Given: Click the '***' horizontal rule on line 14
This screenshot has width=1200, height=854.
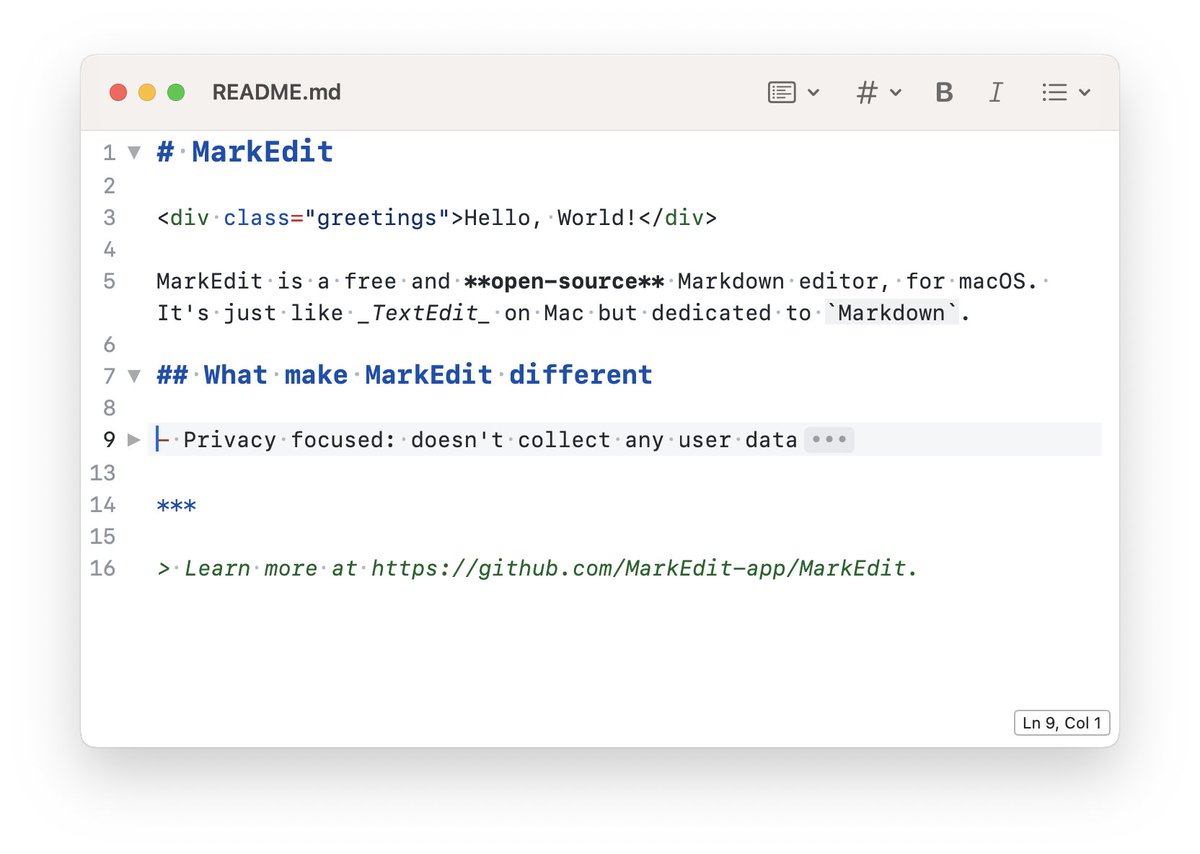Looking at the screenshot, I should coord(177,505).
